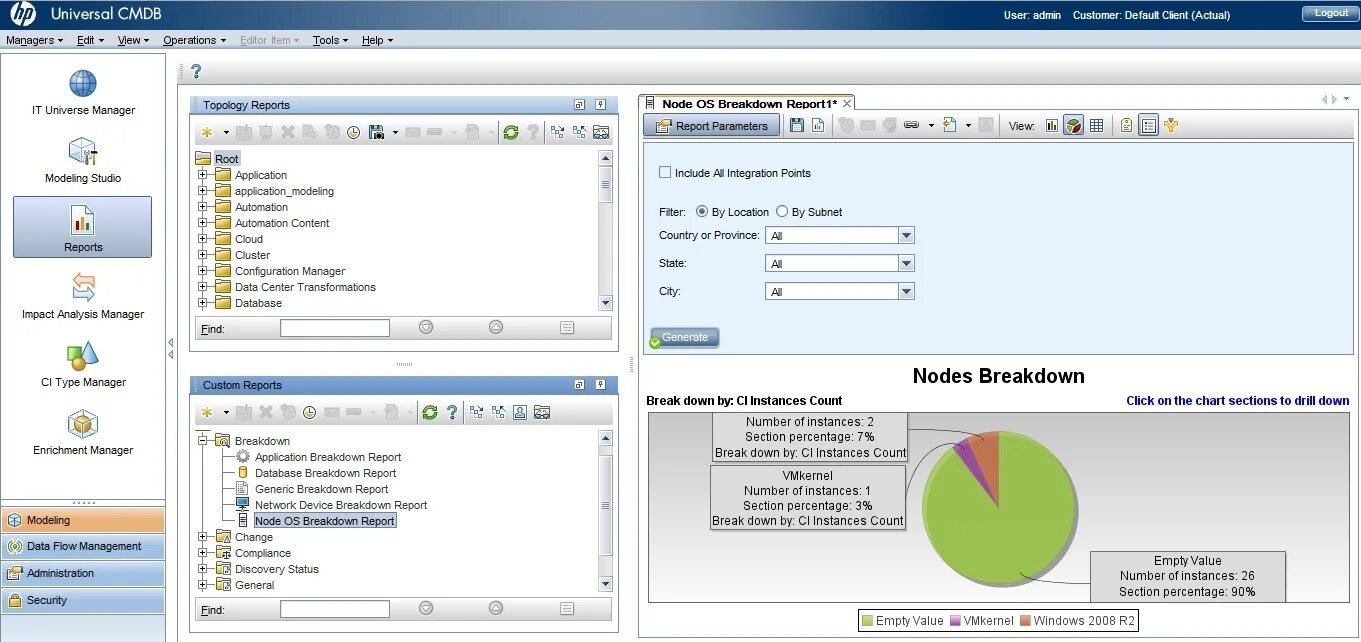Click help question mark in Custom Reports toolbar
This screenshot has width=1361, height=642.
click(x=452, y=412)
